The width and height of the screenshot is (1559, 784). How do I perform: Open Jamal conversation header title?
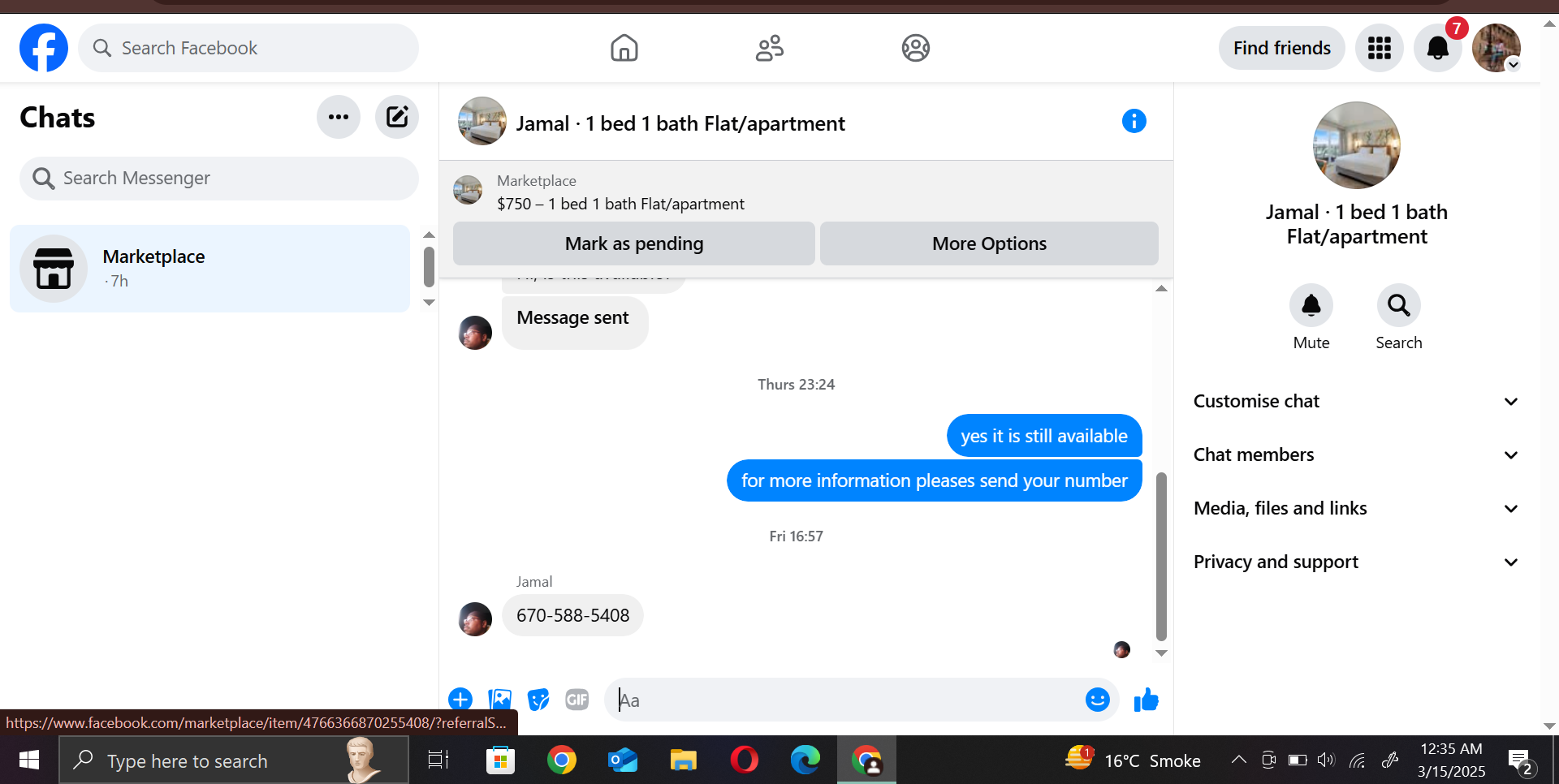680,123
